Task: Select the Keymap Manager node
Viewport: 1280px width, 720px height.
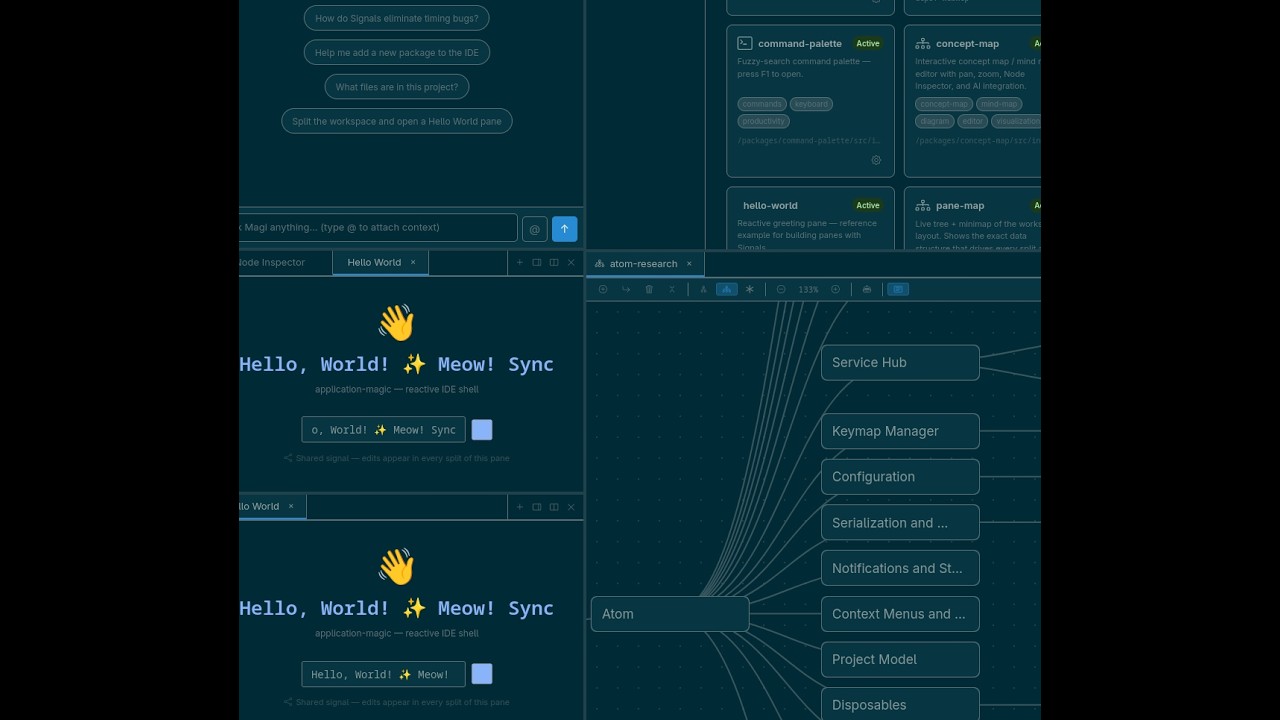Action: pyautogui.click(x=900, y=431)
